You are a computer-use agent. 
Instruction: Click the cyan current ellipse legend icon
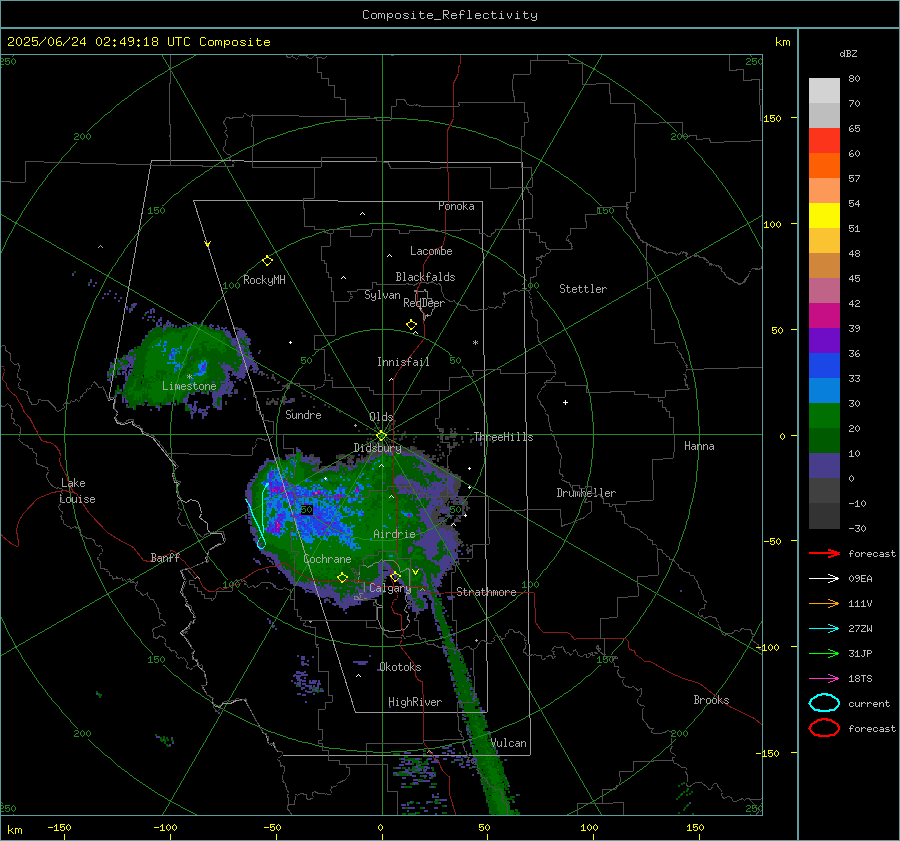pyautogui.click(x=824, y=703)
